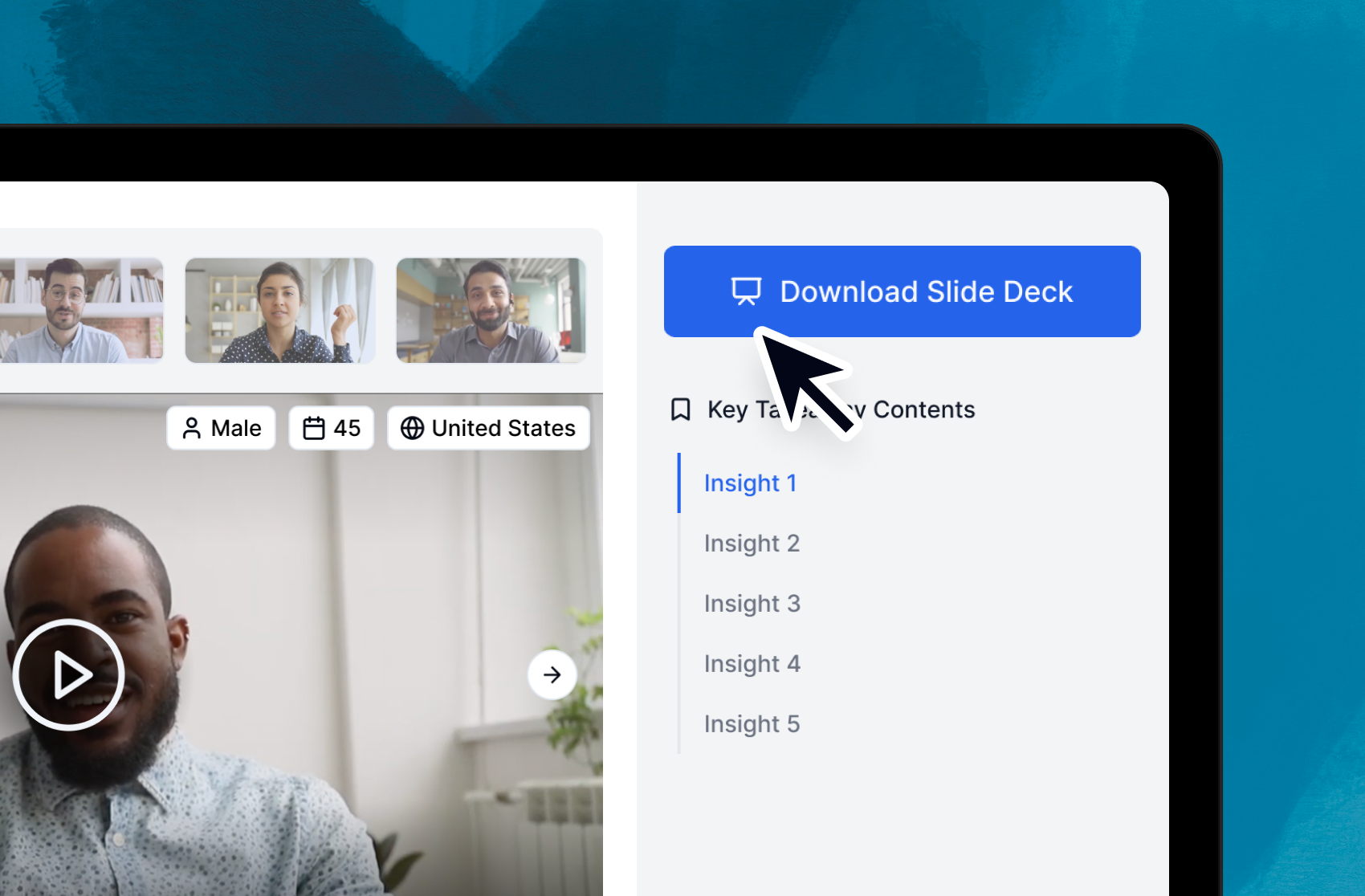Click the globe icon in country tag
Viewport: 1365px width, 896px height.
coord(412,429)
